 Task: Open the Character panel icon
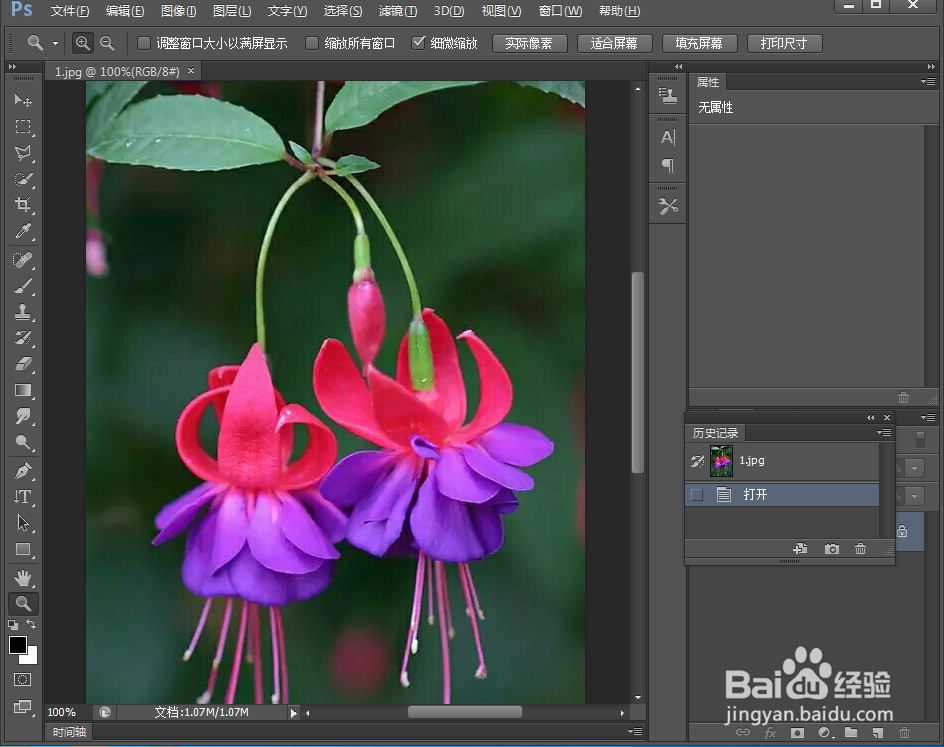[668, 138]
